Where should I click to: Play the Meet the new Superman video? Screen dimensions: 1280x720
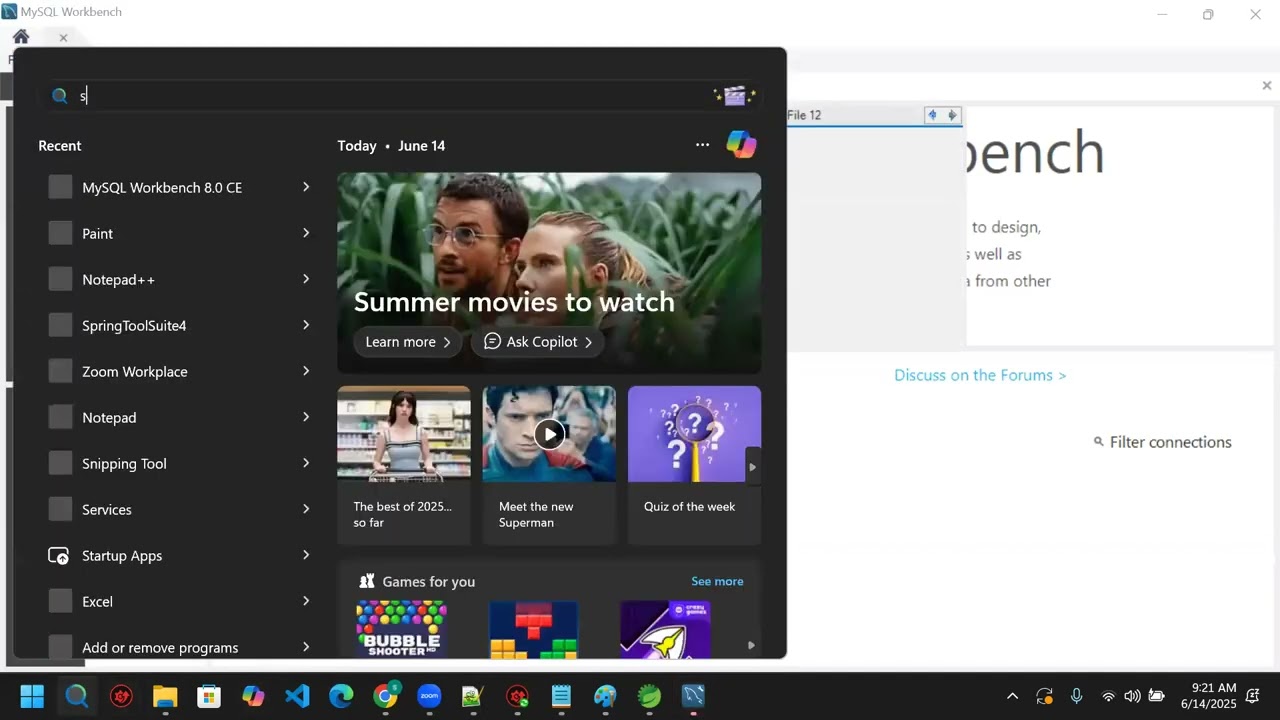click(x=549, y=434)
